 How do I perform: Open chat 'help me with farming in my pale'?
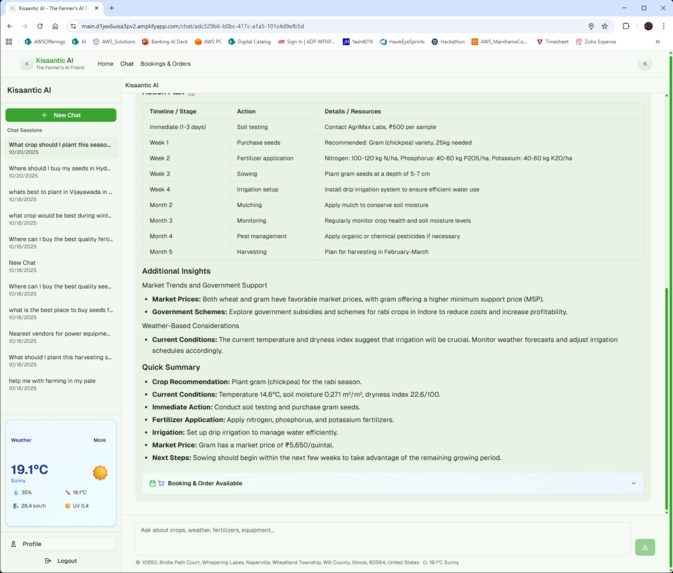click(x=61, y=384)
